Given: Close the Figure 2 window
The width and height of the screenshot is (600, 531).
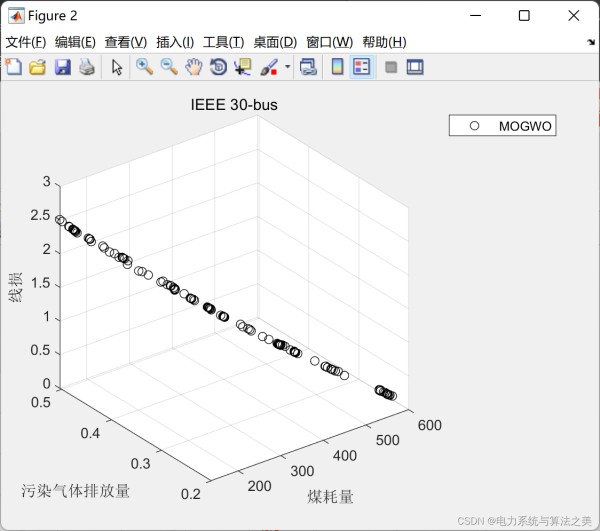Looking at the screenshot, I should click(x=574, y=16).
